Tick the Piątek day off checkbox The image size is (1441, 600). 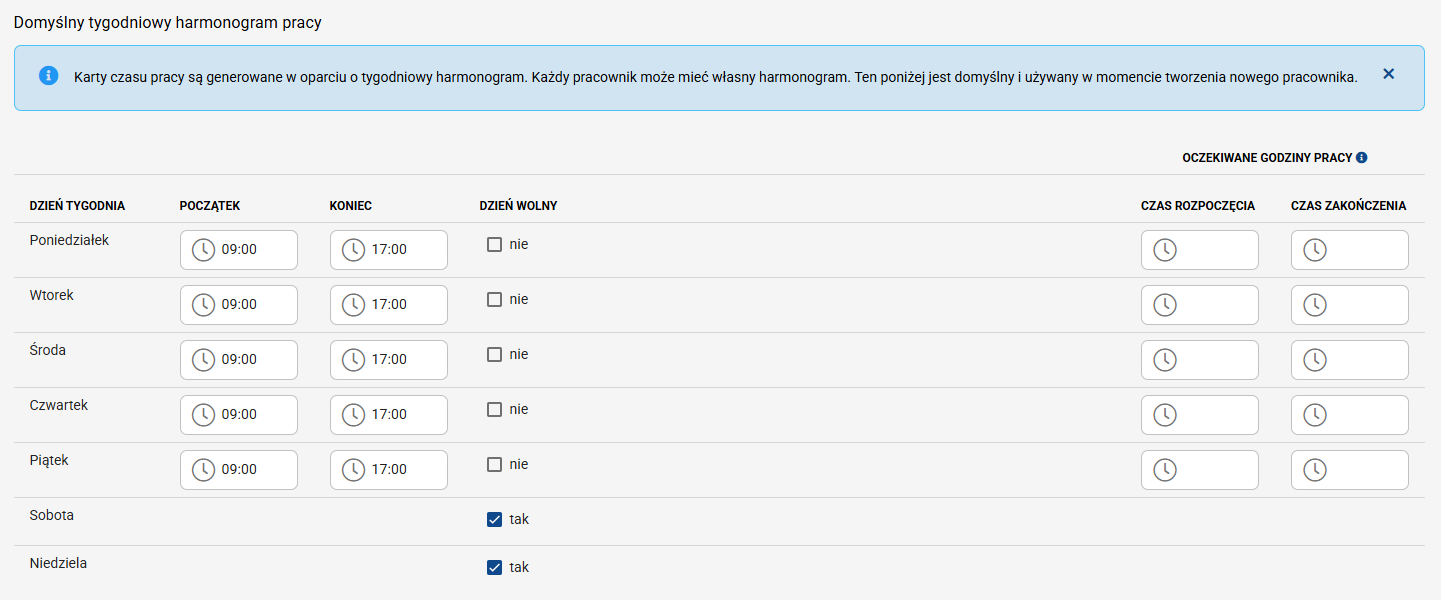tap(494, 464)
